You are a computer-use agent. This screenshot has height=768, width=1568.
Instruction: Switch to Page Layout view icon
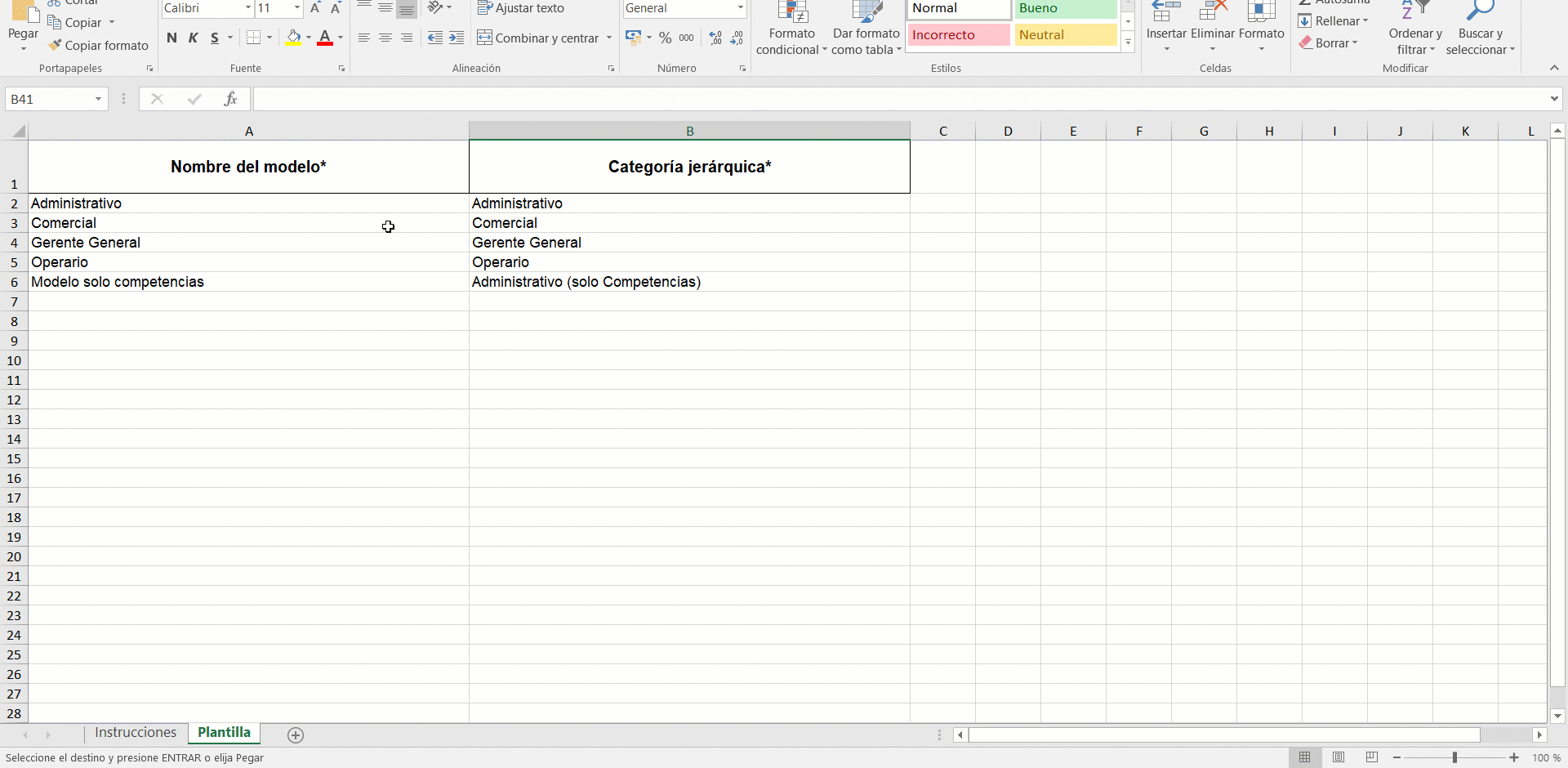pyautogui.click(x=1339, y=757)
